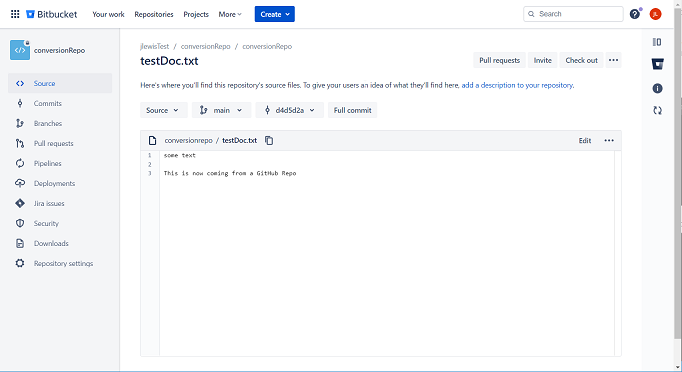Select Commits in the sidebar
The width and height of the screenshot is (682, 372).
(60, 103)
